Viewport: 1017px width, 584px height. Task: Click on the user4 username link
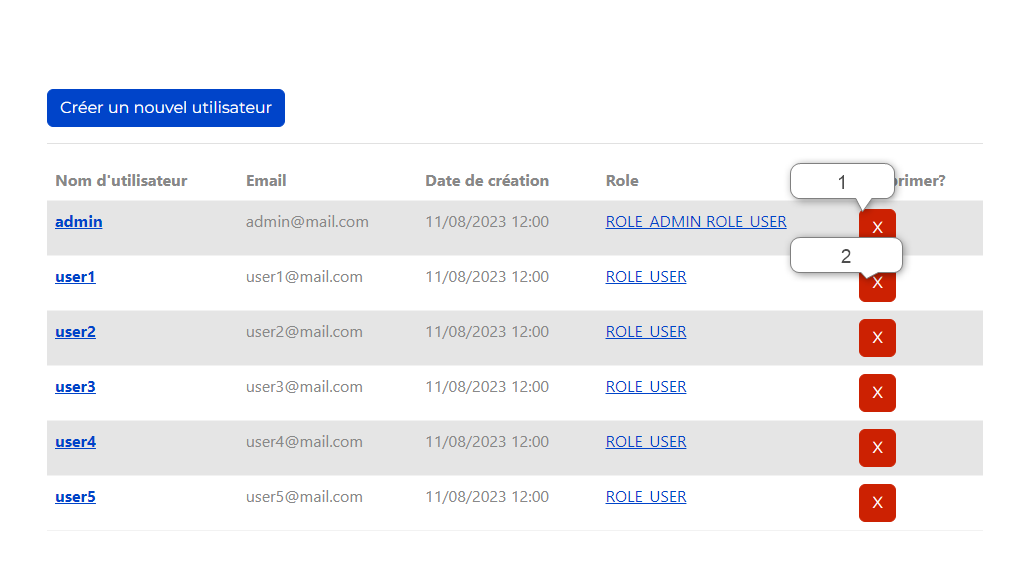click(75, 442)
